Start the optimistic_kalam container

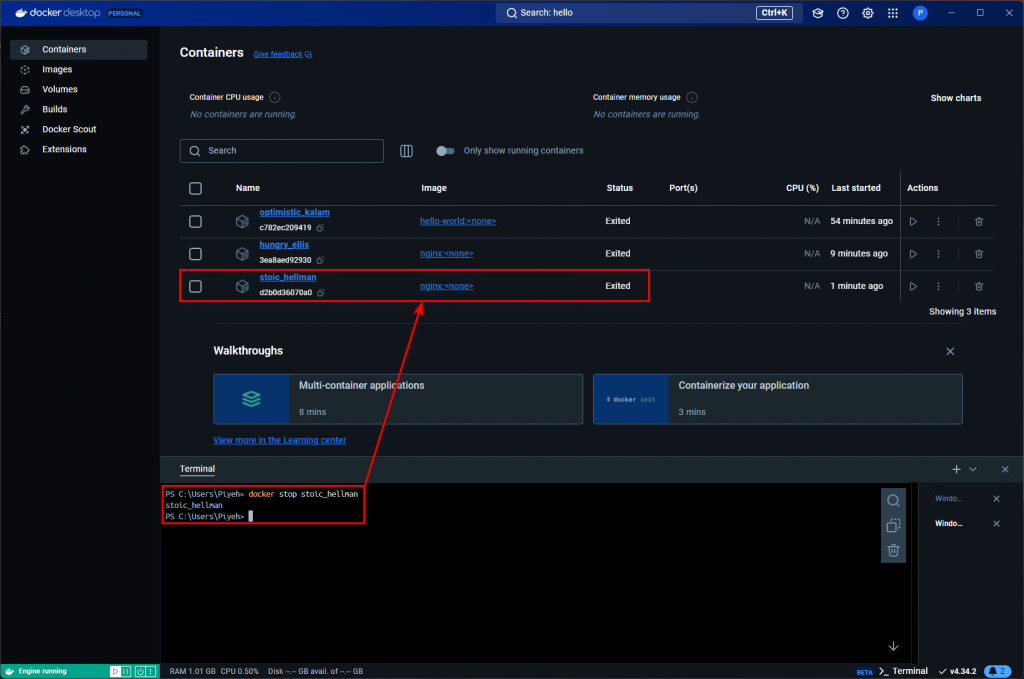coord(913,221)
